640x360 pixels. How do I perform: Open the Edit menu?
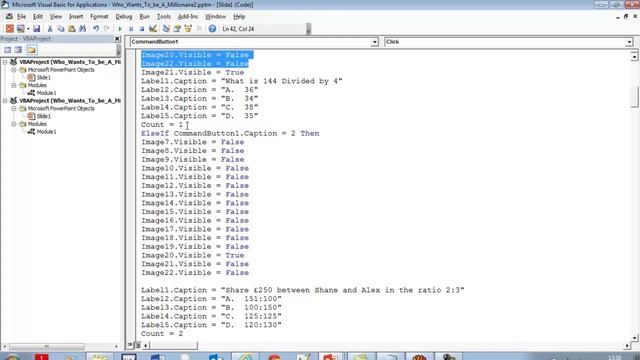[38, 17]
